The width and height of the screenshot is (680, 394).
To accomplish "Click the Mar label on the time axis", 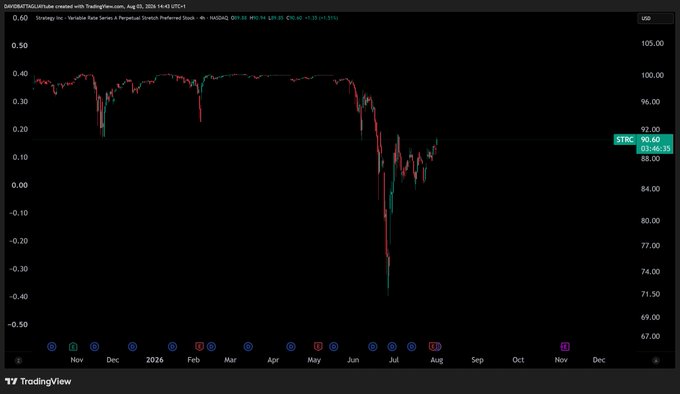I will coord(230,360).
